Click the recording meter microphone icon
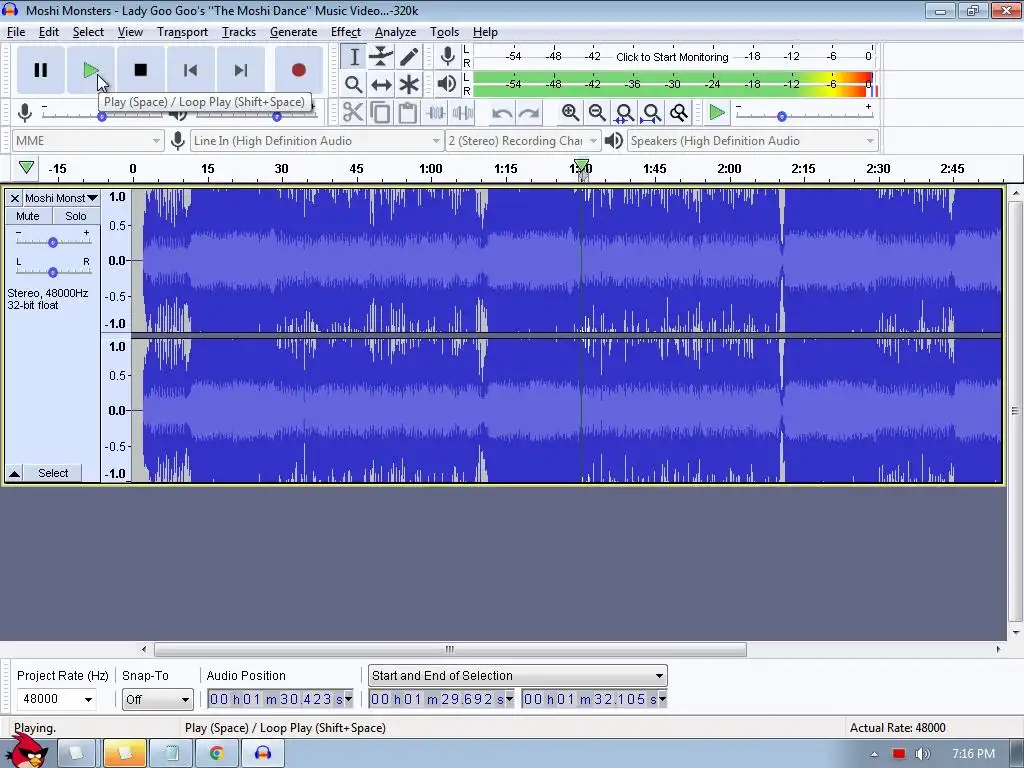This screenshot has height=768, width=1024. pyautogui.click(x=447, y=57)
